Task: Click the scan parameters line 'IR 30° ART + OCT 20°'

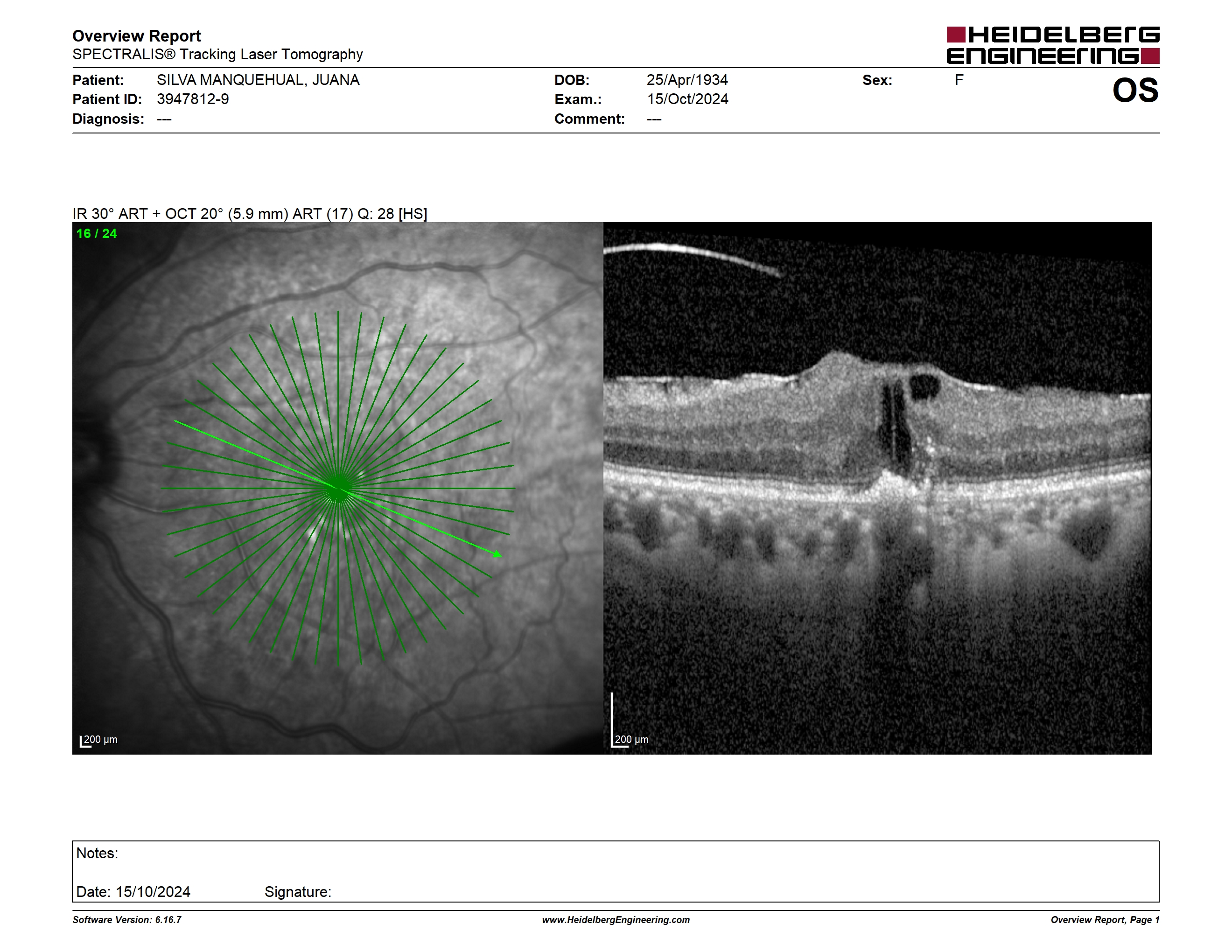Action: click(250, 214)
